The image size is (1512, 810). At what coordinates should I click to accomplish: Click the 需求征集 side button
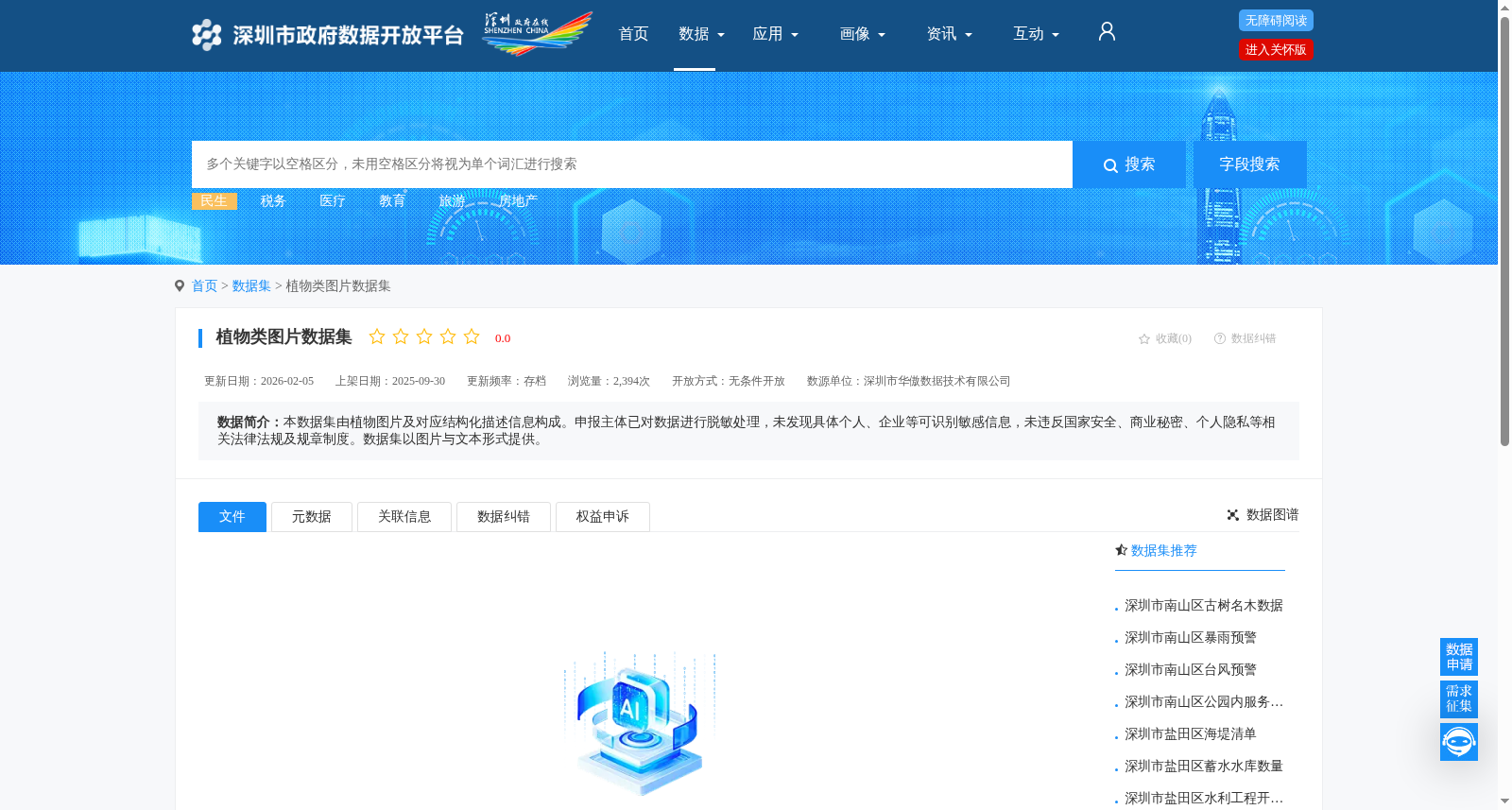pyautogui.click(x=1459, y=699)
